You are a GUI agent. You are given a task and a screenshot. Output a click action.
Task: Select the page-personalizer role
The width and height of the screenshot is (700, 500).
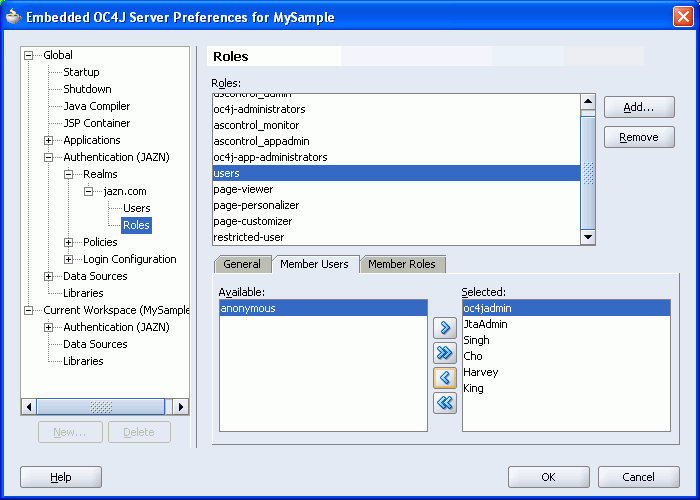(x=396, y=205)
